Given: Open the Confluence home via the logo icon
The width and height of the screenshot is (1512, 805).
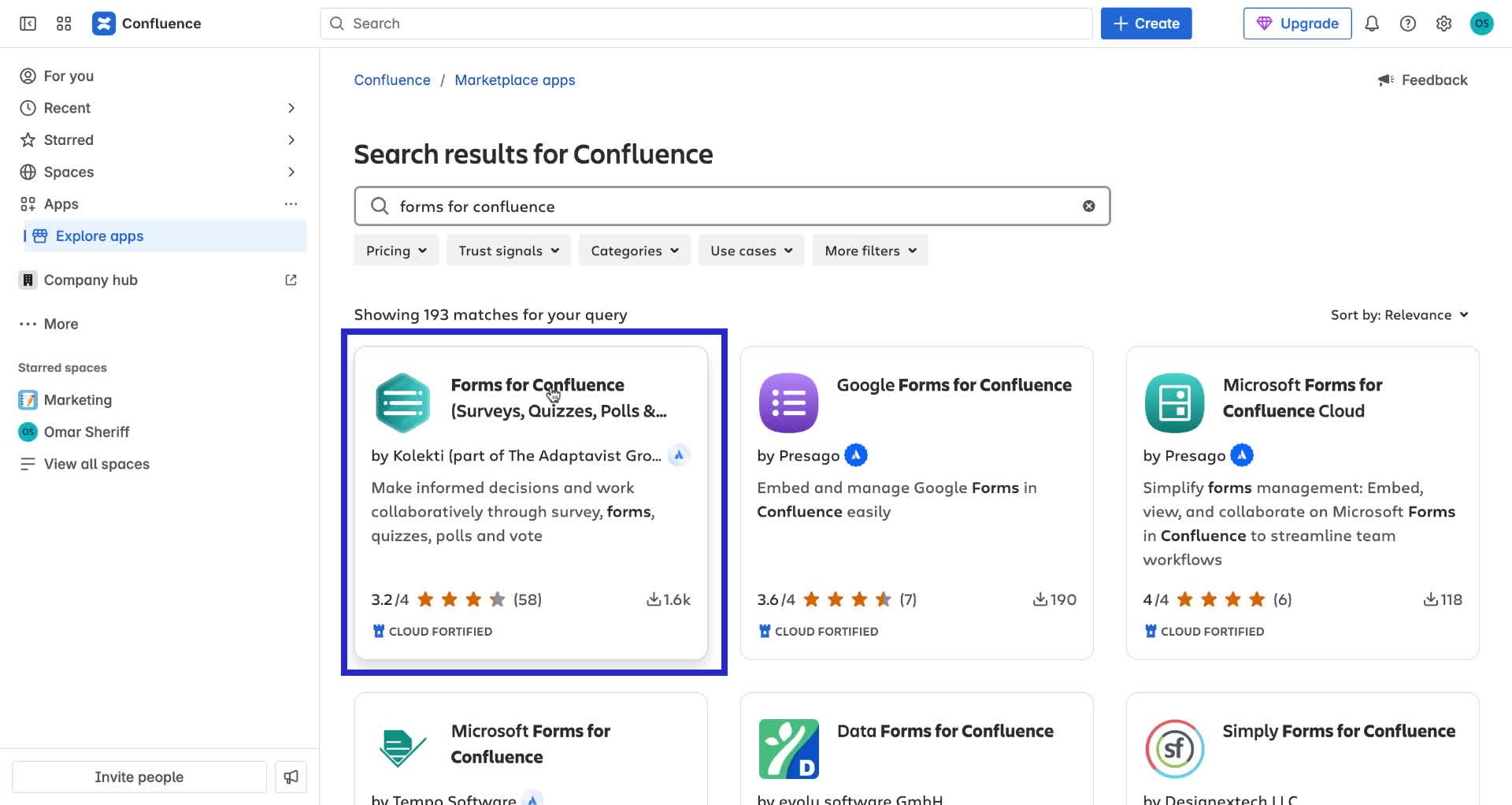Looking at the screenshot, I should point(103,23).
